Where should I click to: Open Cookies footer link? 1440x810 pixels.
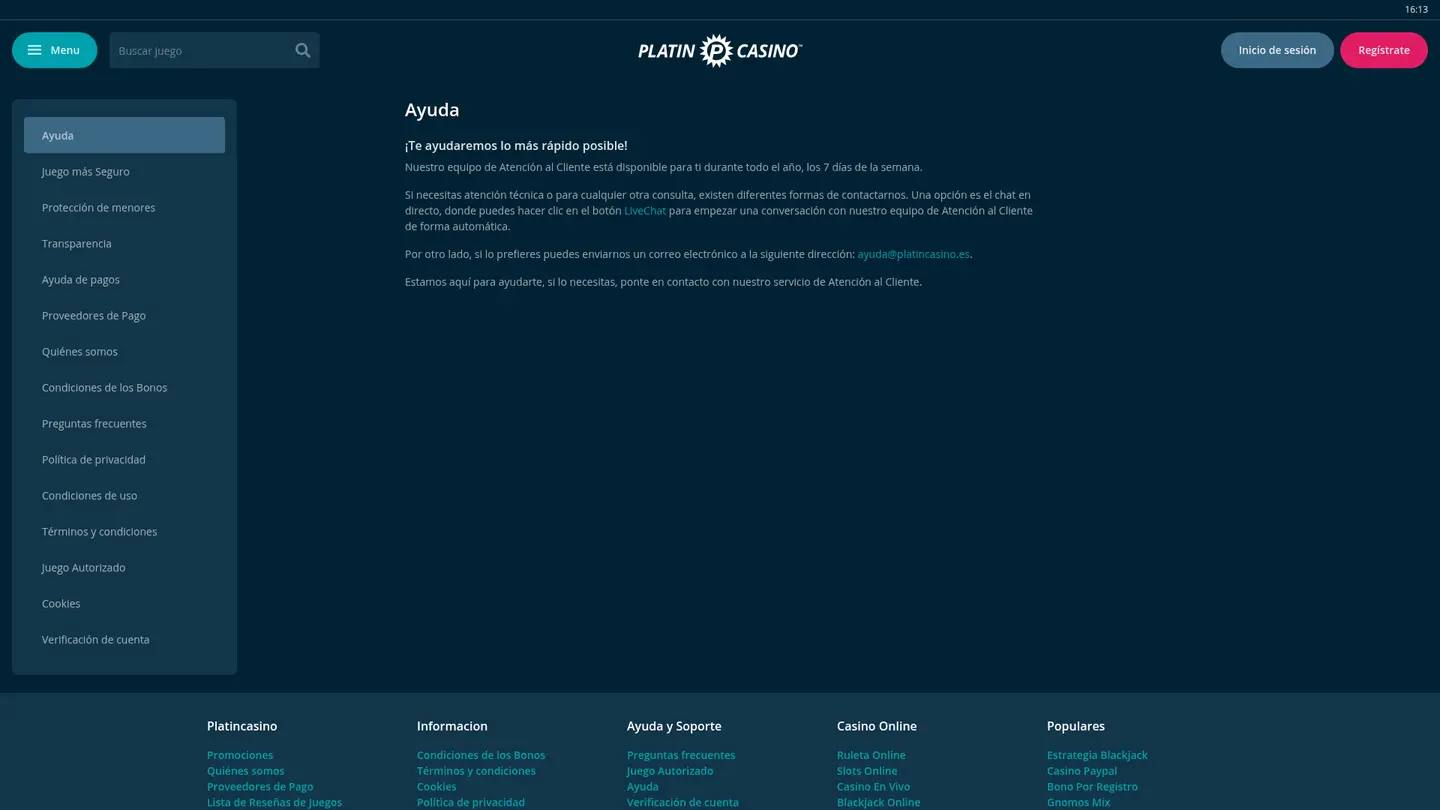pos(436,787)
